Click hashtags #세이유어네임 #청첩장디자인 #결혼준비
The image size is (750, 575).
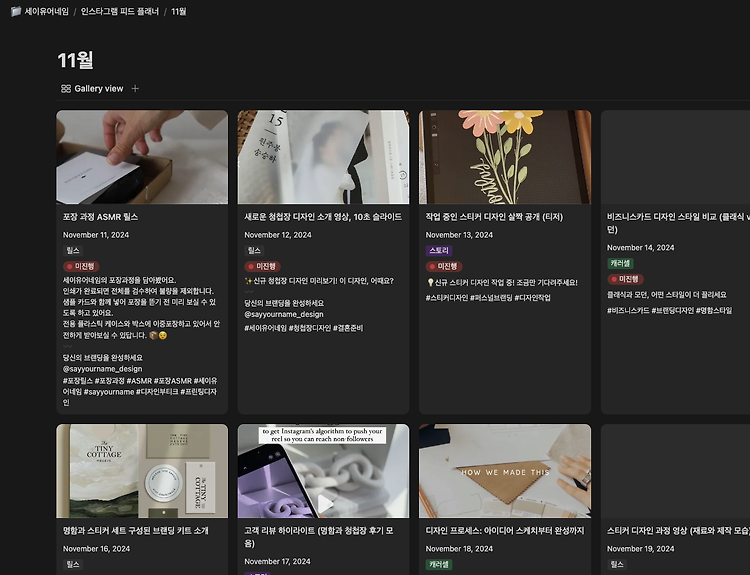tap(303, 328)
